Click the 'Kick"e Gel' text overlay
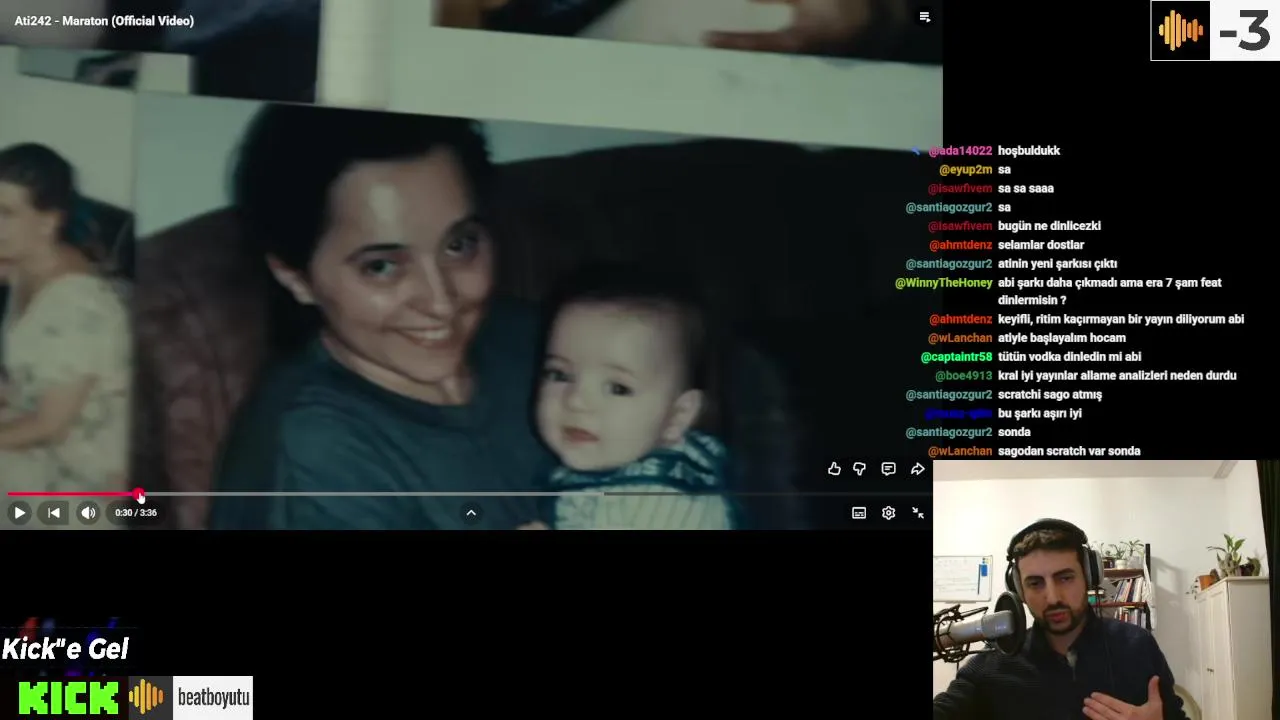 coord(65,649)
